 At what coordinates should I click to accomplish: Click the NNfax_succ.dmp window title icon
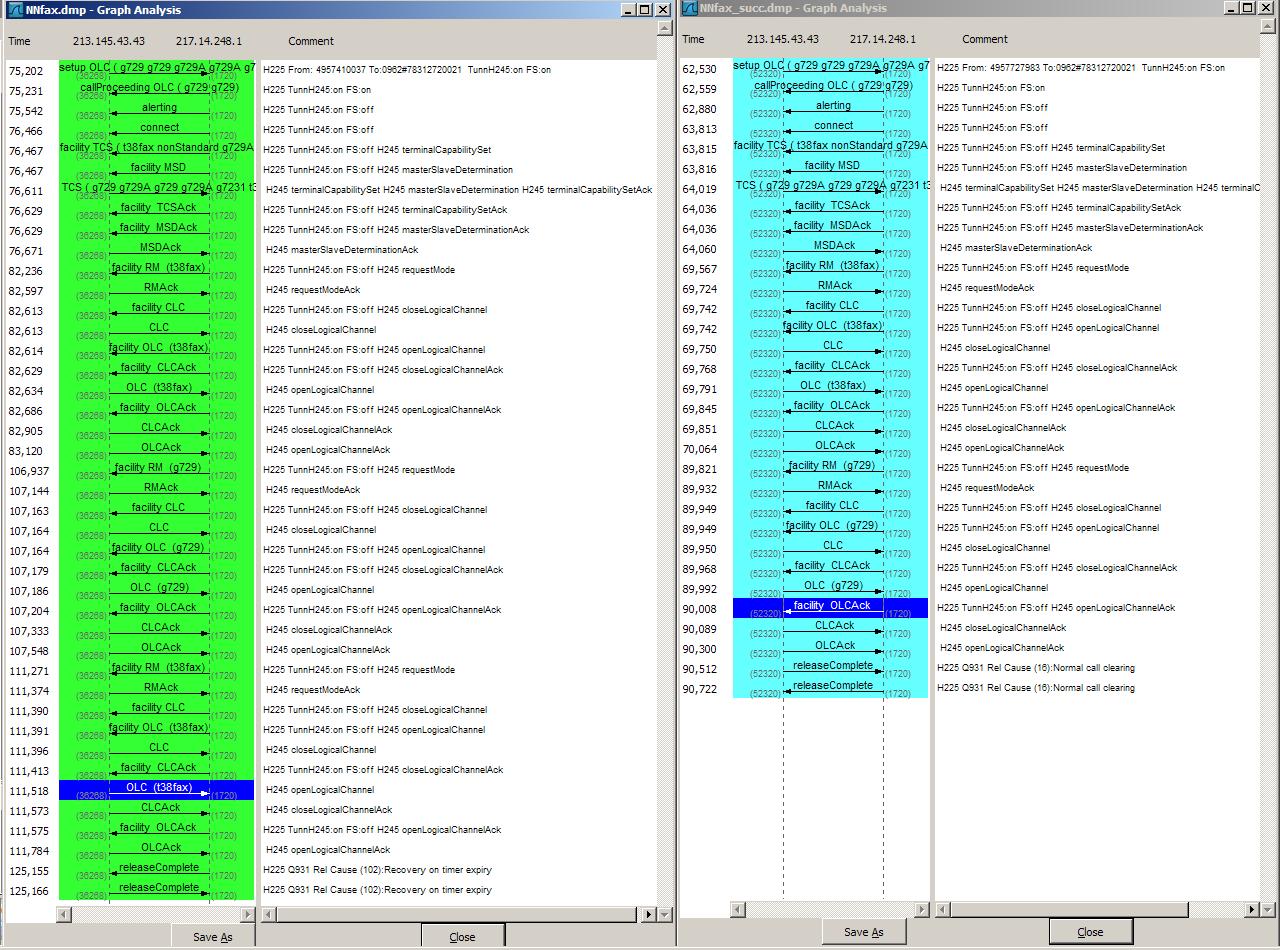click(689, 8)
